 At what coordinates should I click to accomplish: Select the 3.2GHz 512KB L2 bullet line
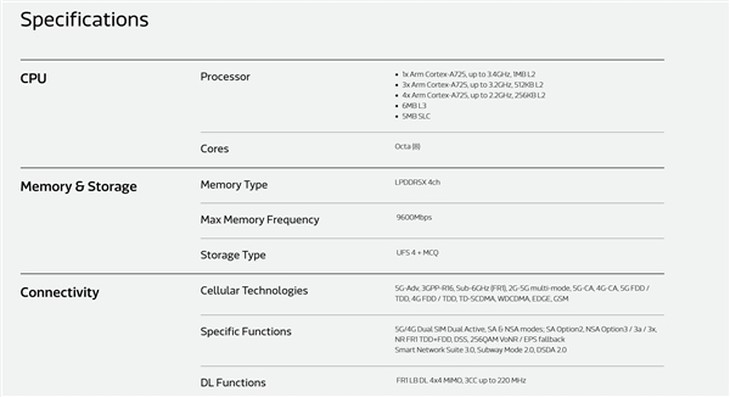tap(473, 85)
